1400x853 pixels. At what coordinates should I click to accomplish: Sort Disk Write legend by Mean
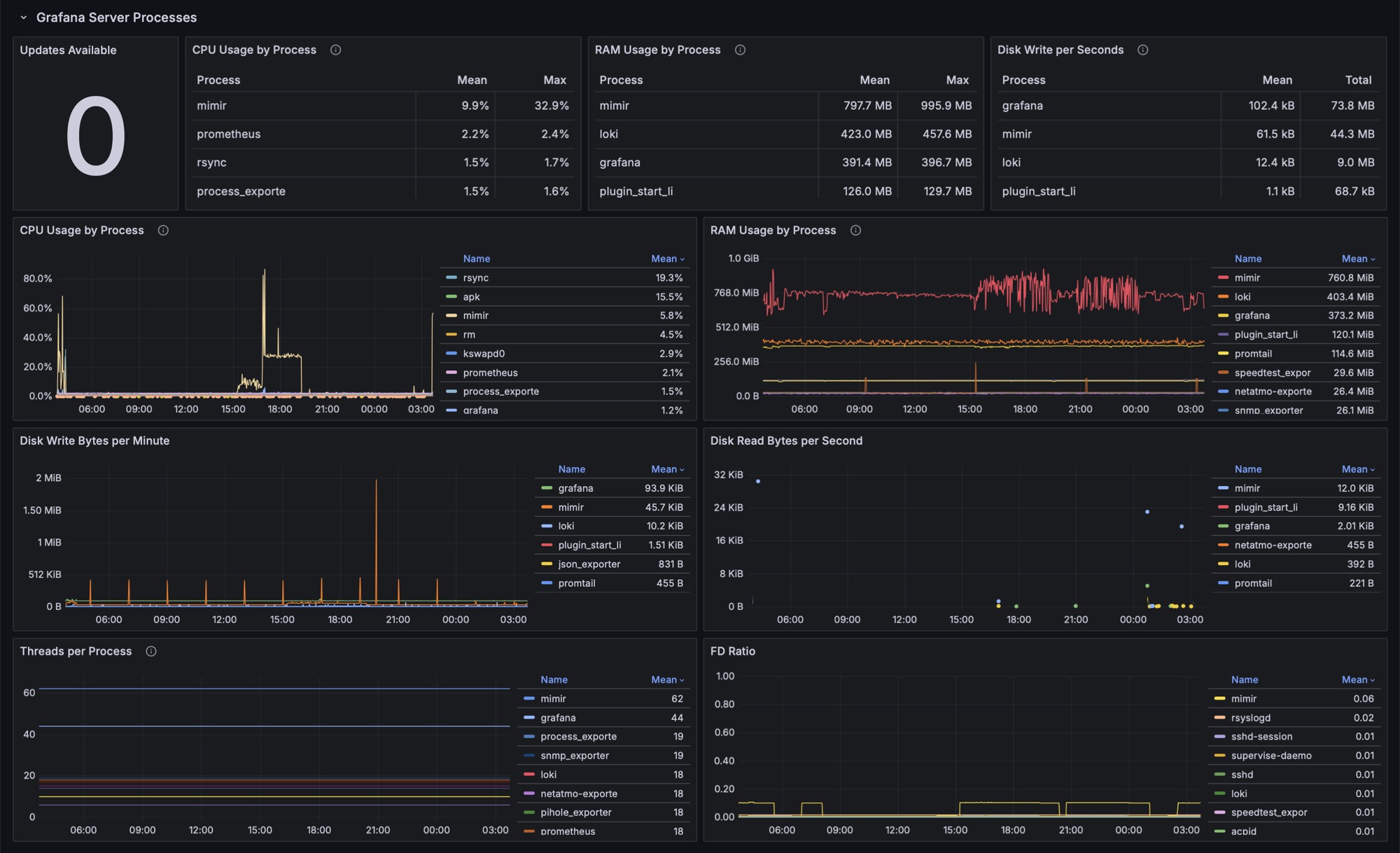667,469
